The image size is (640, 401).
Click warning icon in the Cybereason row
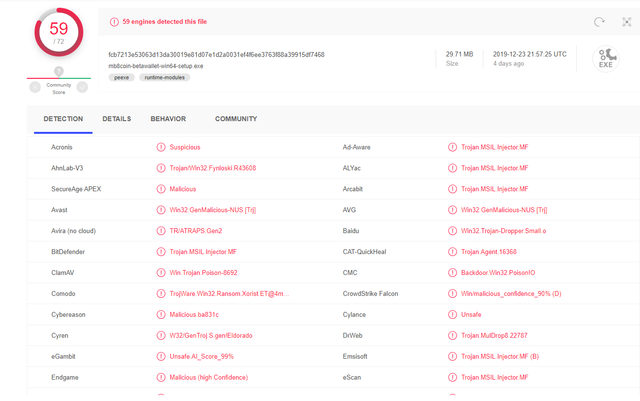(x=161, y=314)
